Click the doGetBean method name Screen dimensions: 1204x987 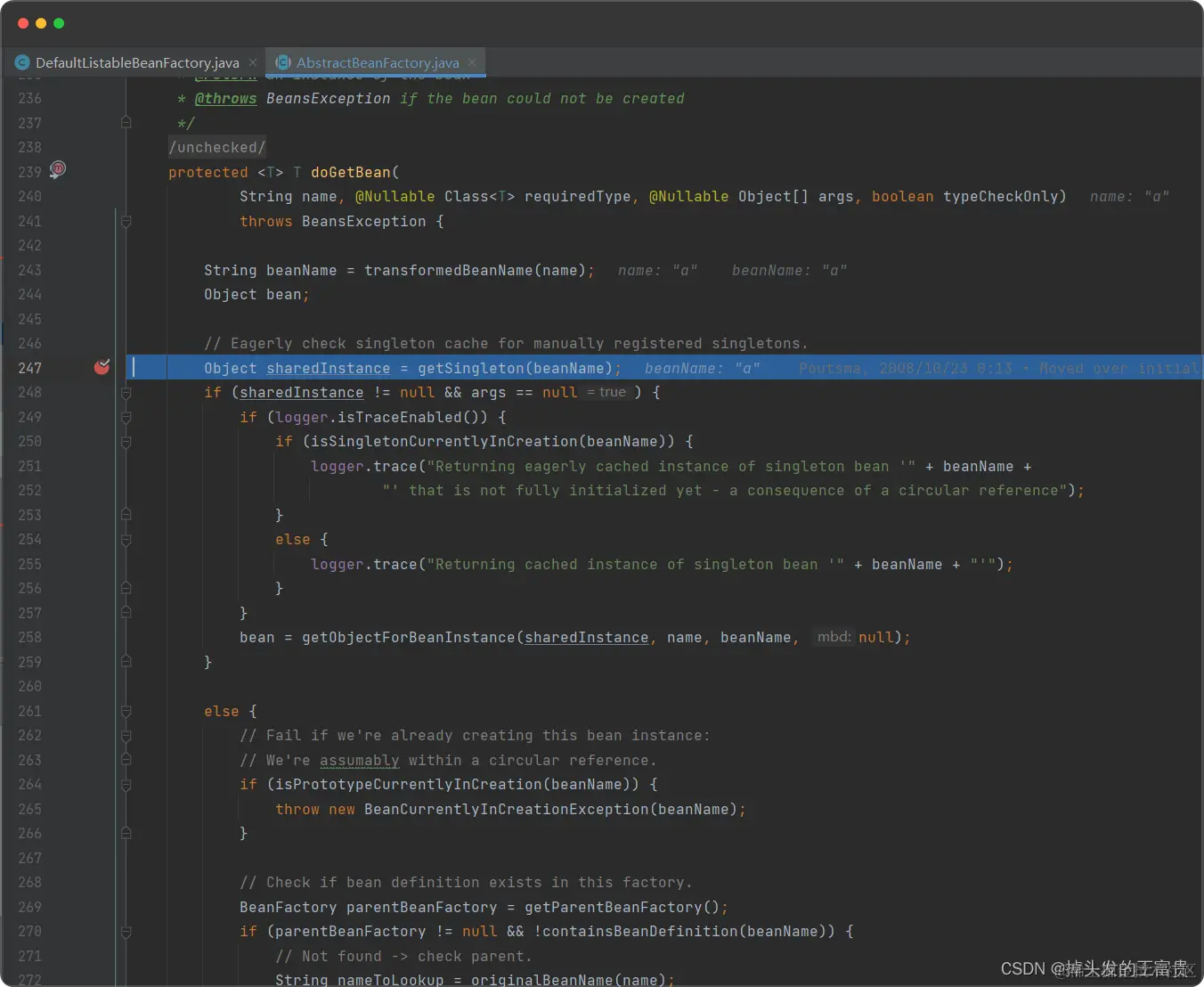[351, 172]
